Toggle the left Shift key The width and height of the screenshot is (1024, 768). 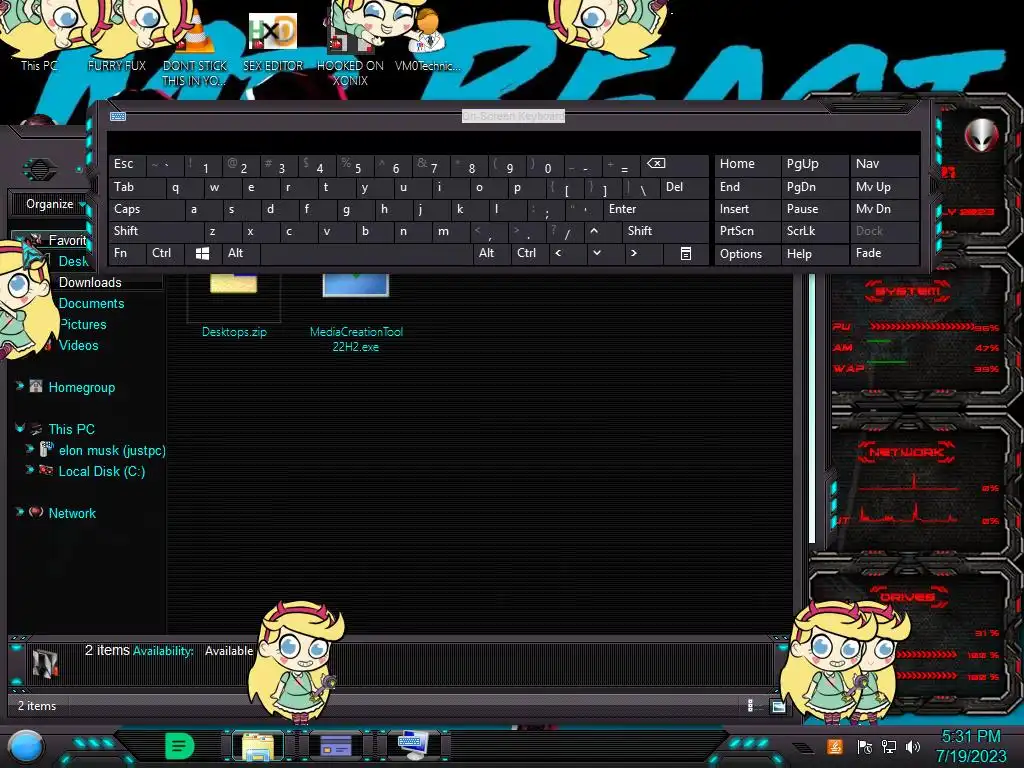click(155, 231)
